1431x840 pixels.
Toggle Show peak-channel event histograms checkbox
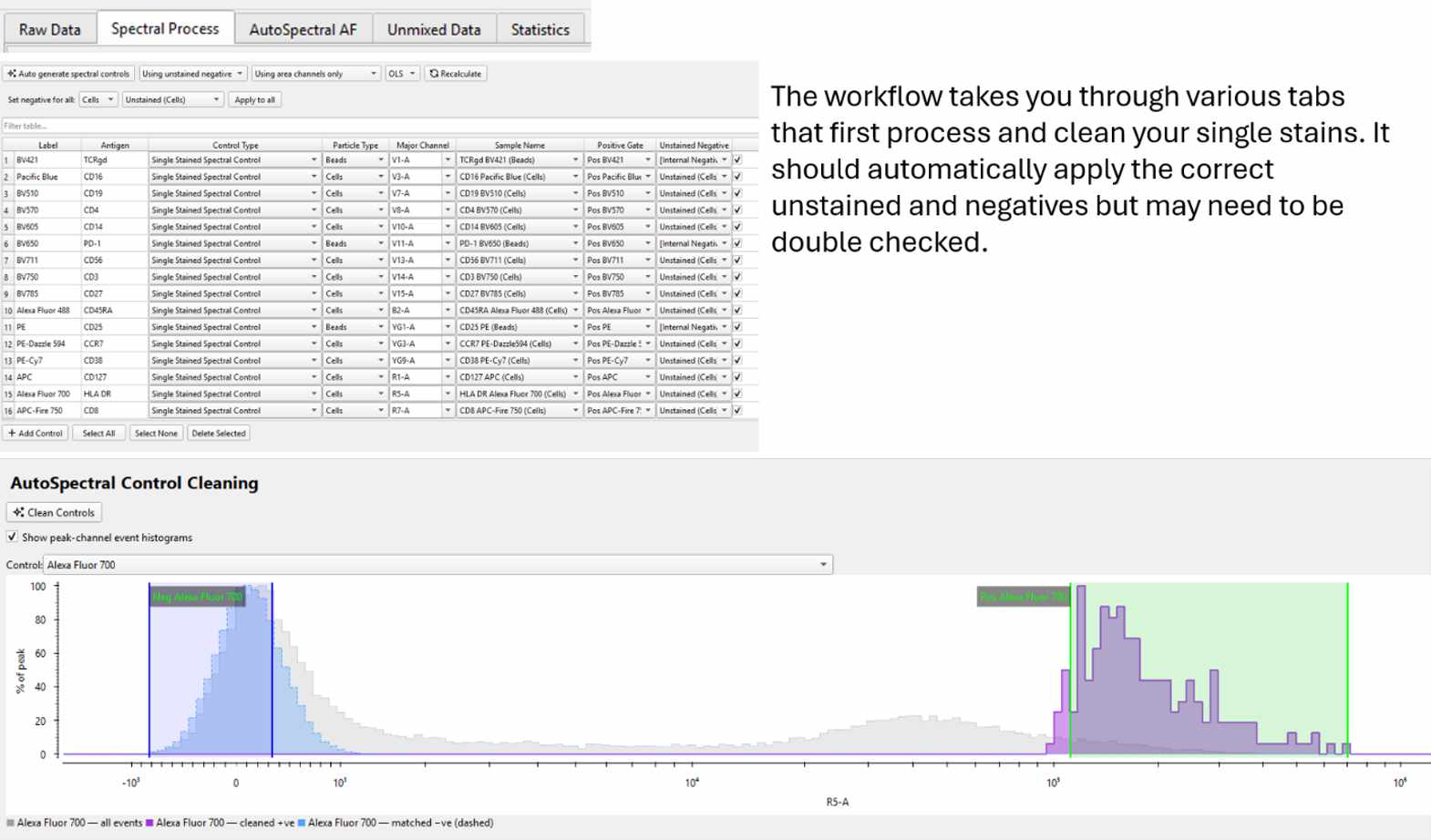coord(12,538)
